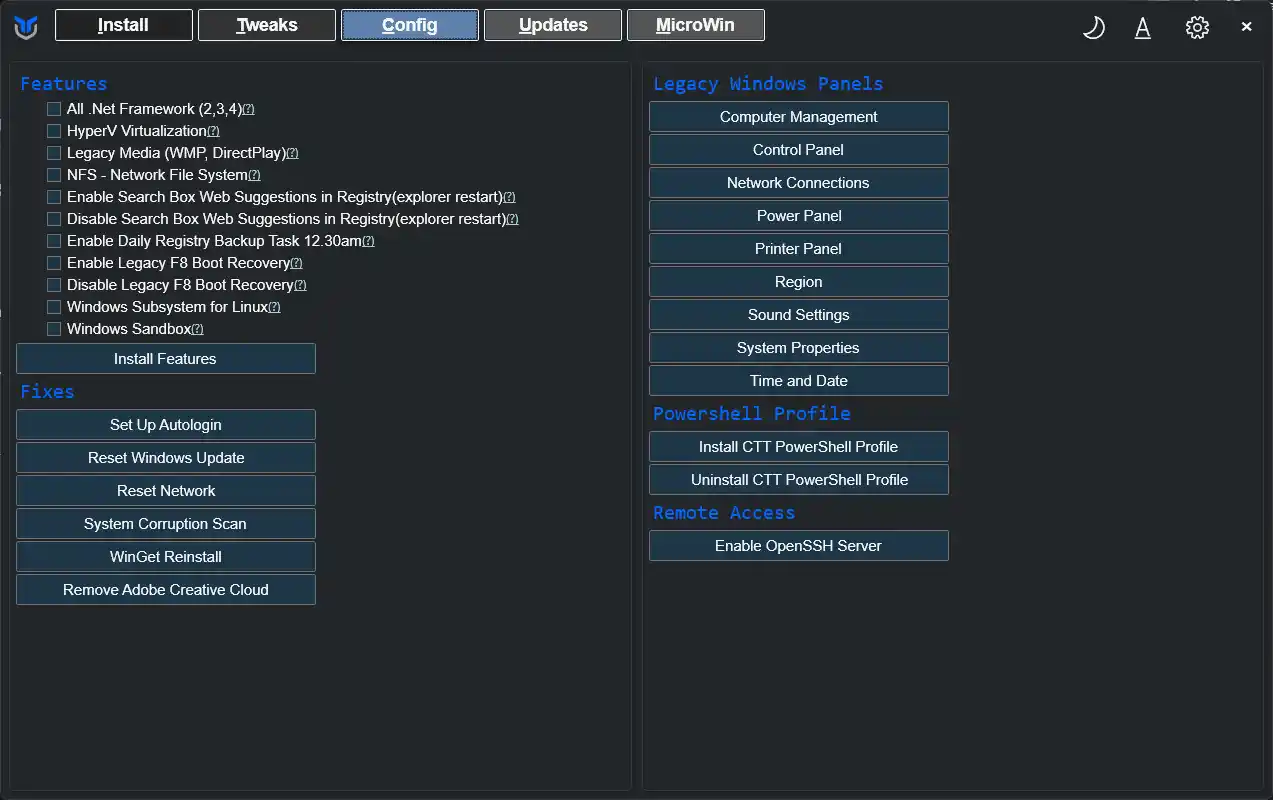
Task: Open System Properties panel
Action: 799,348
